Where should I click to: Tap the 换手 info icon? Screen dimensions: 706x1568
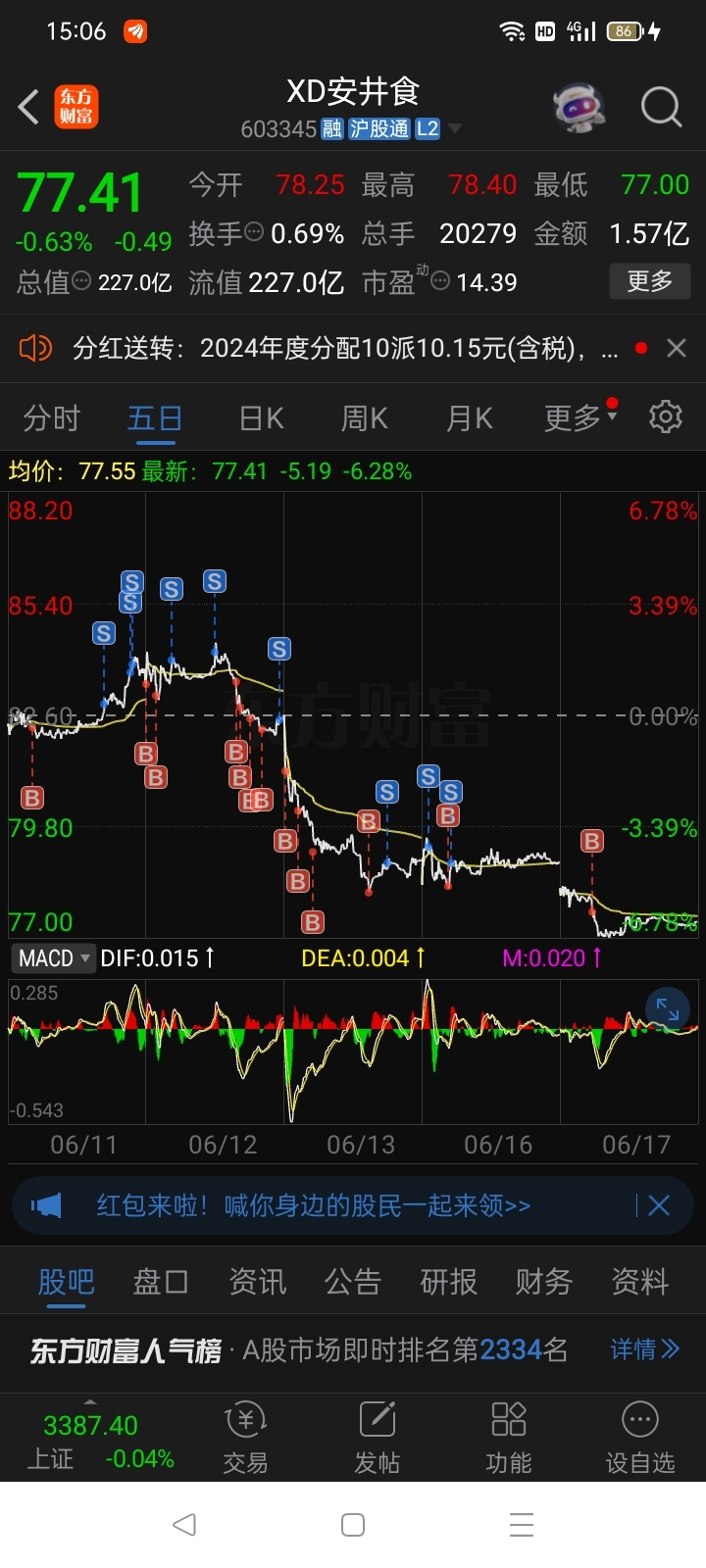[254, 233]
